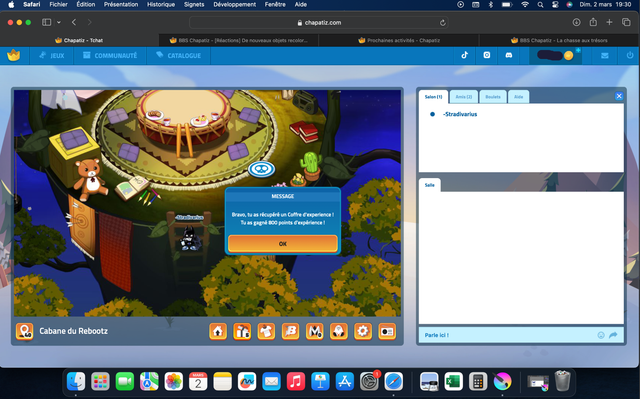The height and width of the screenshot is (399, 640).
Task: Go back in Safari history
Action: (74, 22)
